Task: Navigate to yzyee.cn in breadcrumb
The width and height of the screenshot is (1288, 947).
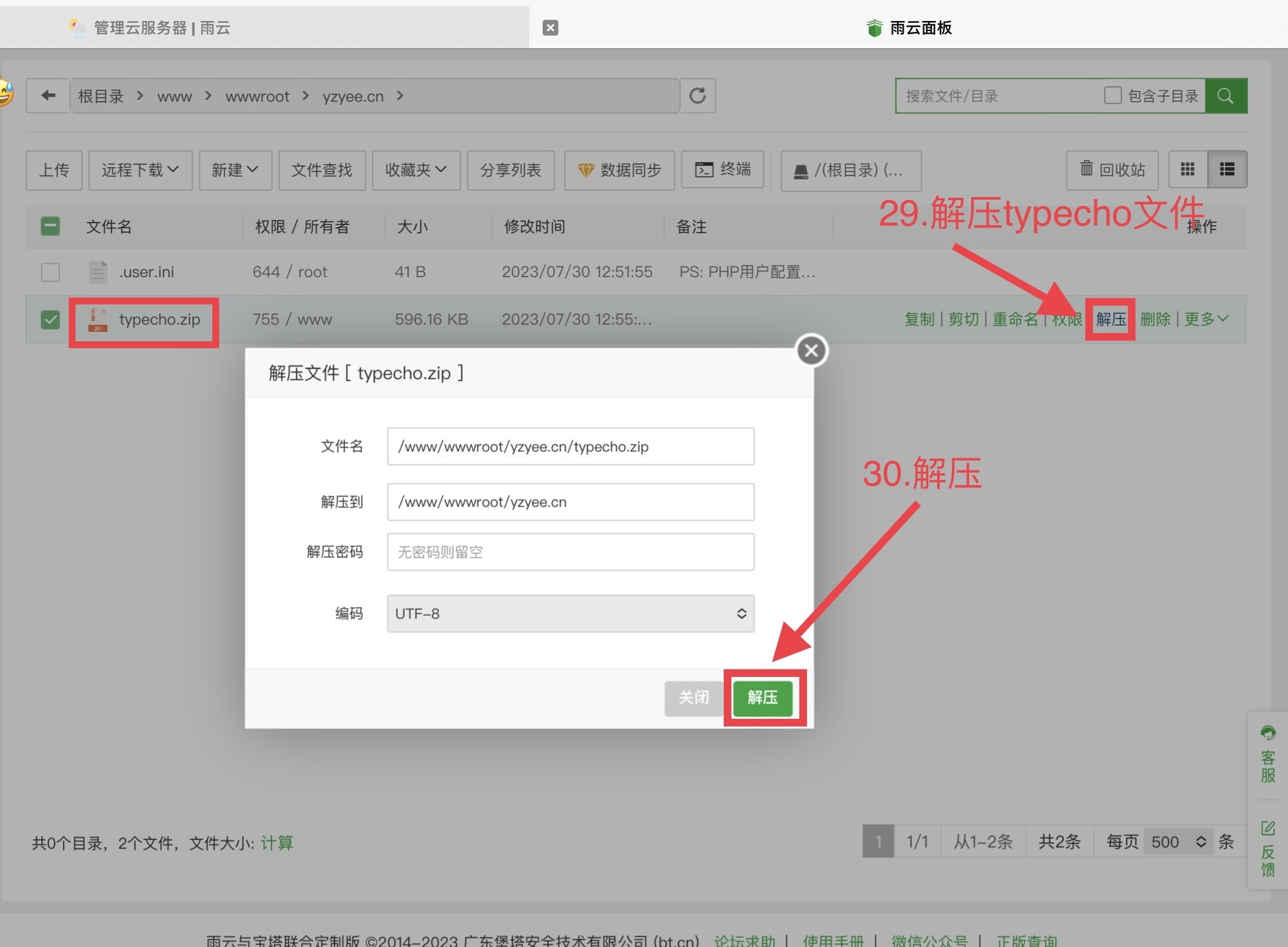Action: click(x=353, y=97)
